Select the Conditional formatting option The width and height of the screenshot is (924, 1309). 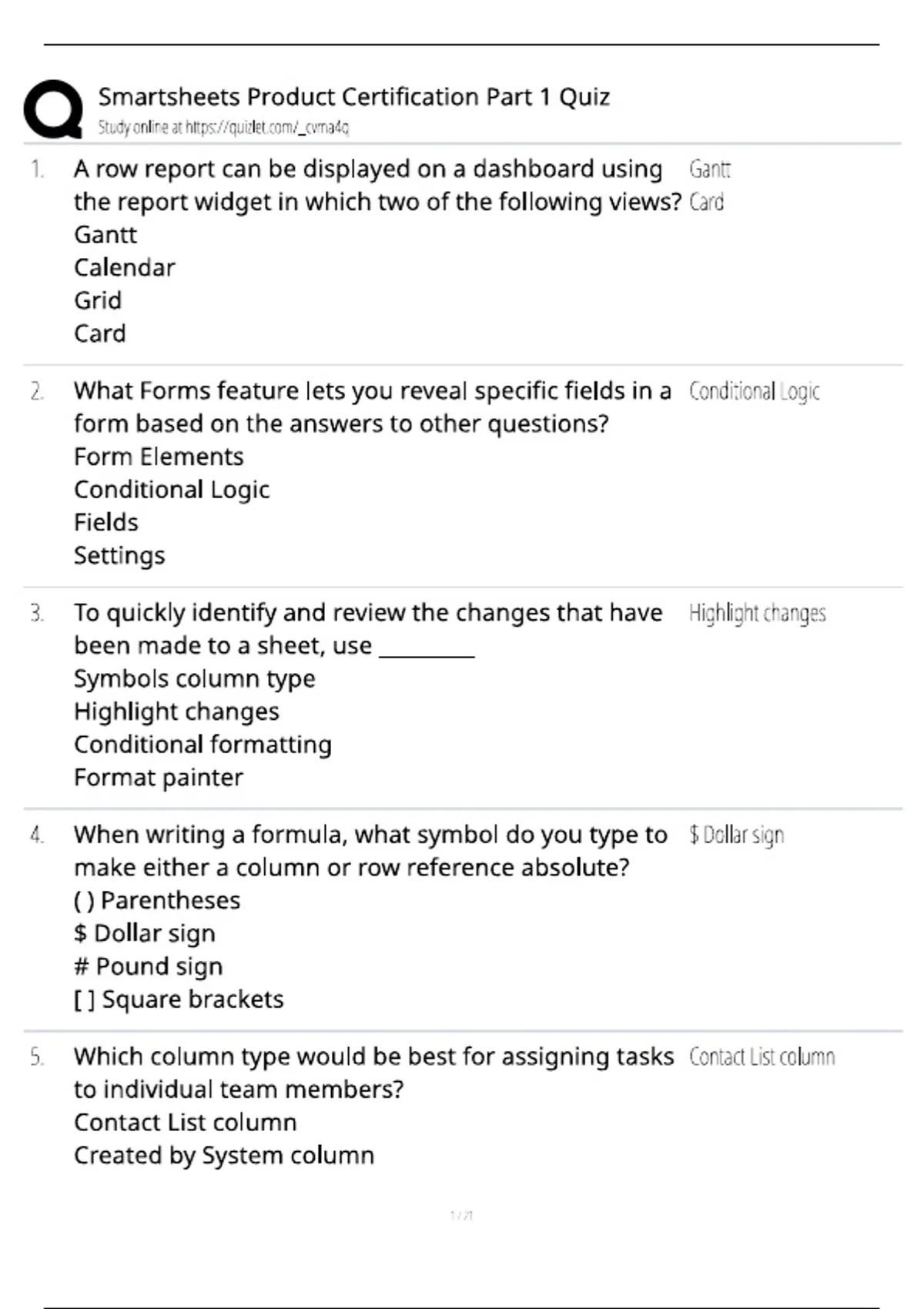coord(203,745)
